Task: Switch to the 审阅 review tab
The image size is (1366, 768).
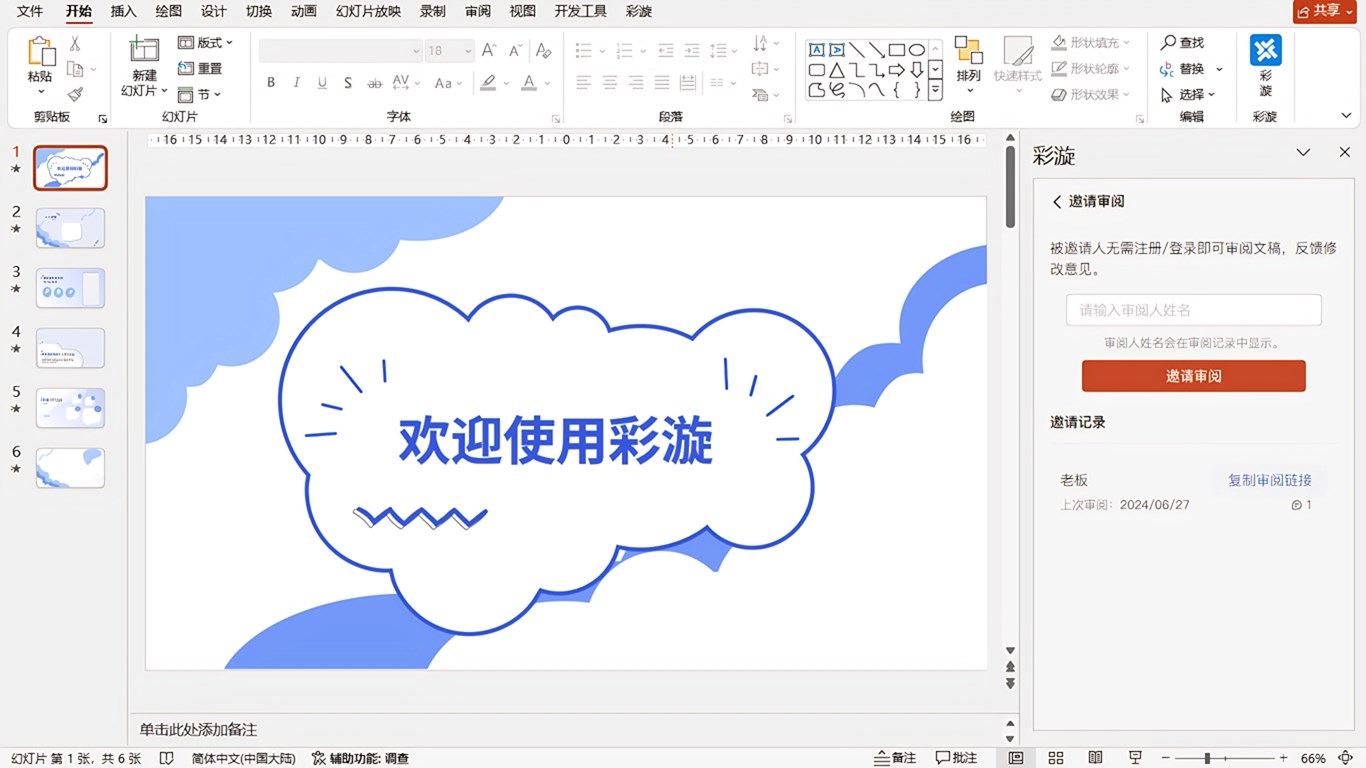Action: 477,11
